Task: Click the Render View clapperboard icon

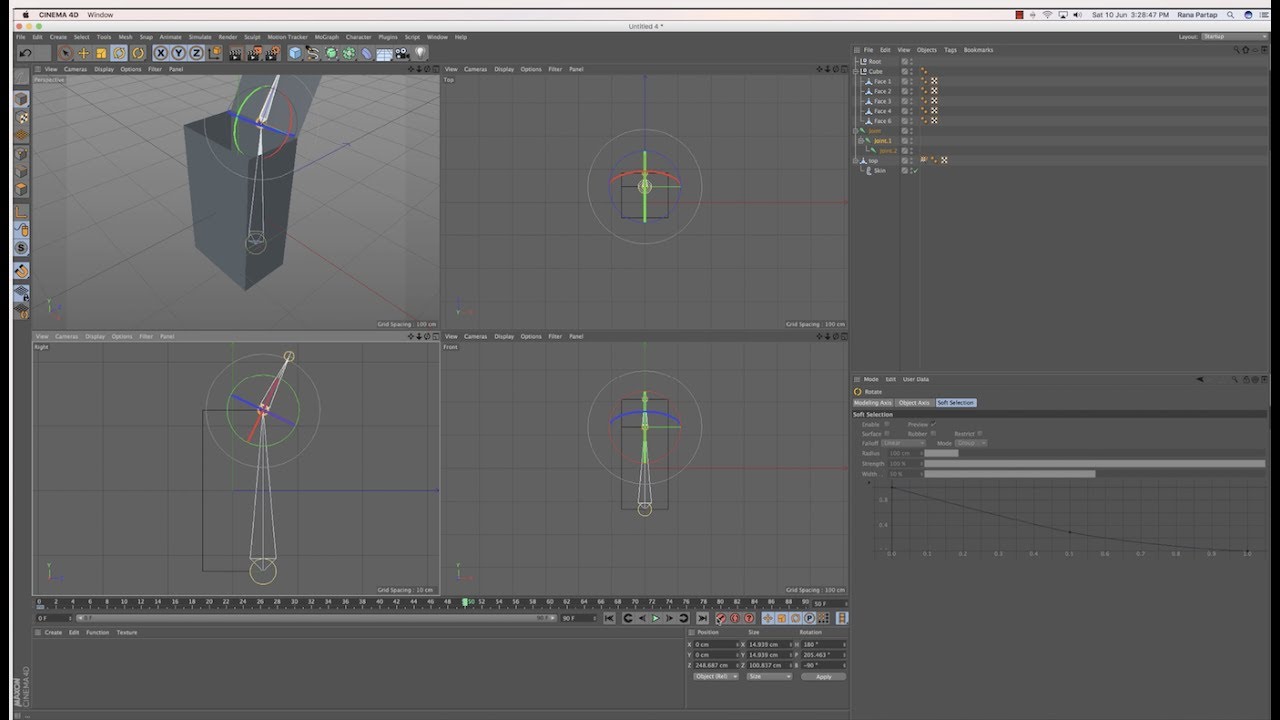Action: 236,53
